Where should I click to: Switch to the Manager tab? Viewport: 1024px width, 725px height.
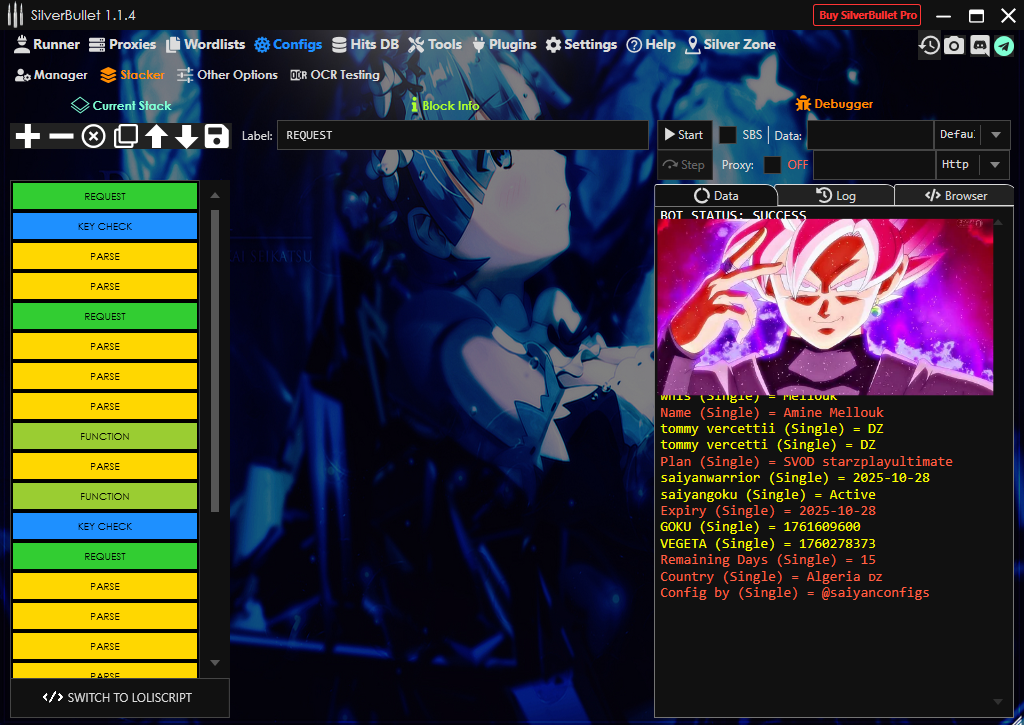coord(51,75)
